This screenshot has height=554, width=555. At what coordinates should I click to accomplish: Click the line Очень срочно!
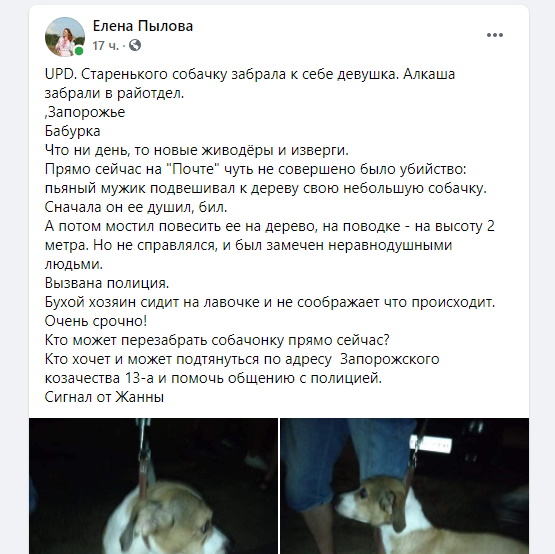96,321
